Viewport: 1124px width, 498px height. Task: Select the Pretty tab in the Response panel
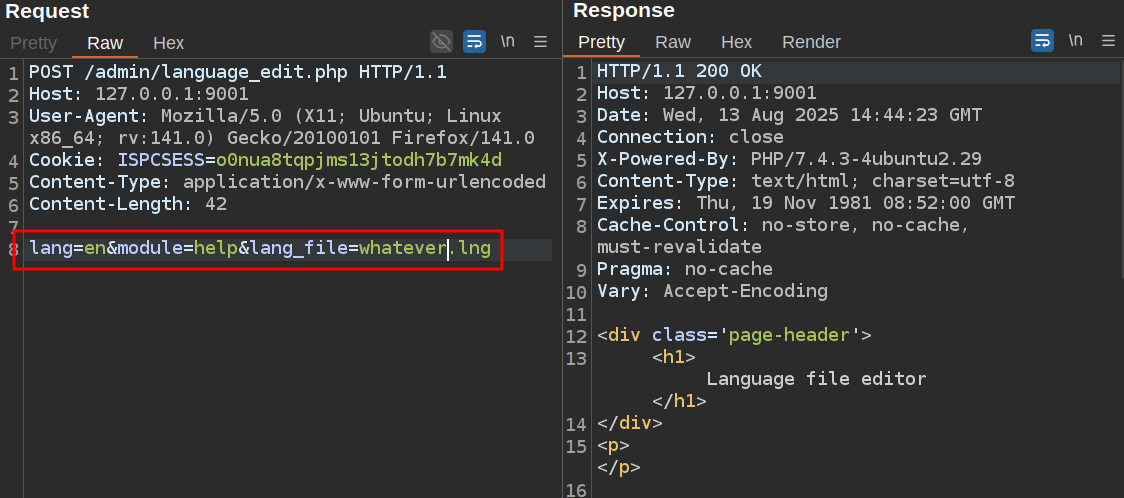pos(601,42)
